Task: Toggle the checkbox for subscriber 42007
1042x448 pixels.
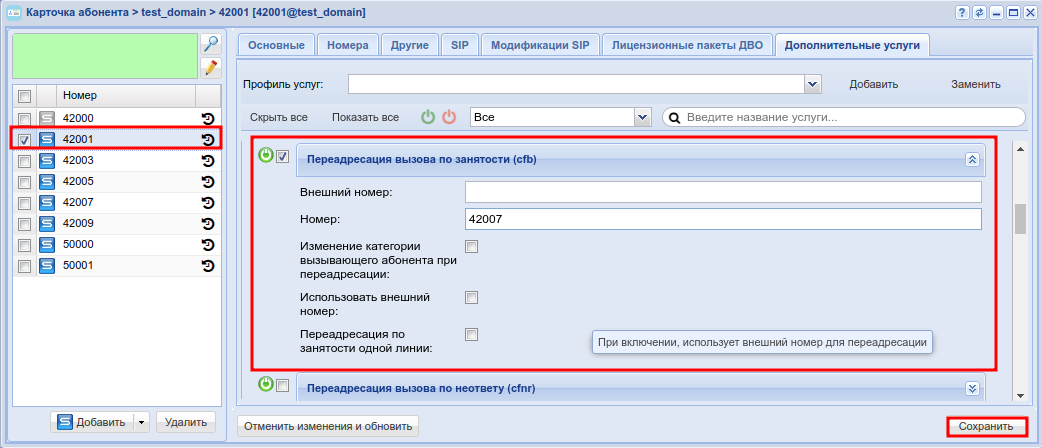Action: pyautogui.click(x=25, y=202)
